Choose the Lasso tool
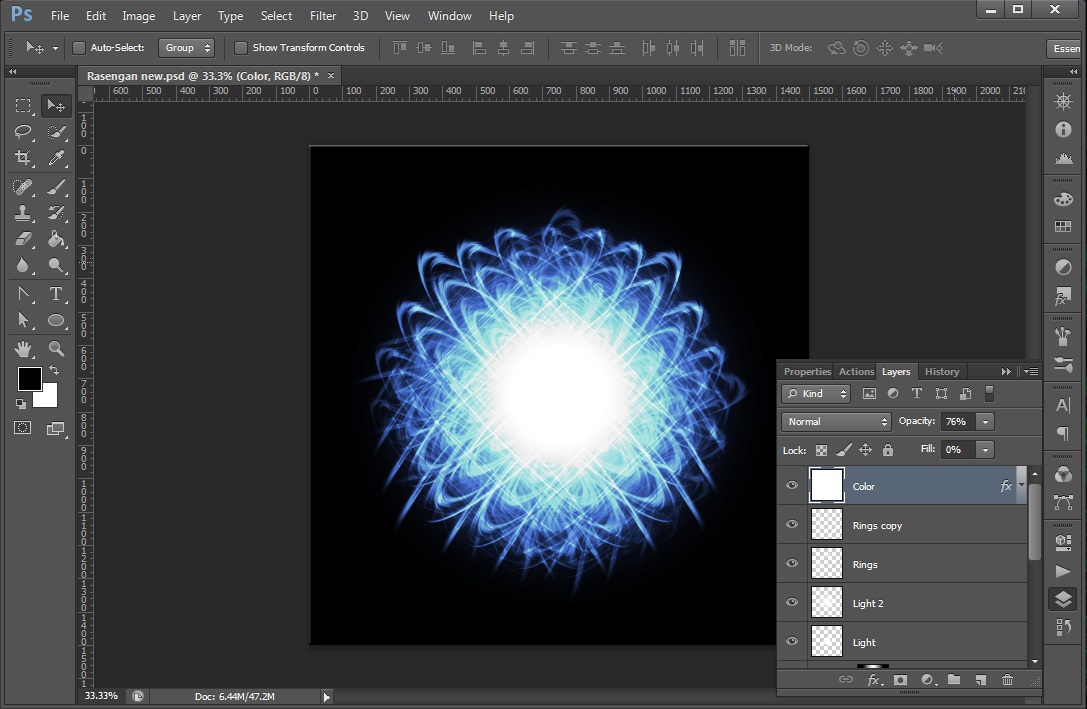The width and height of the screenshot is (1087, 709). (x=23, y=131)
